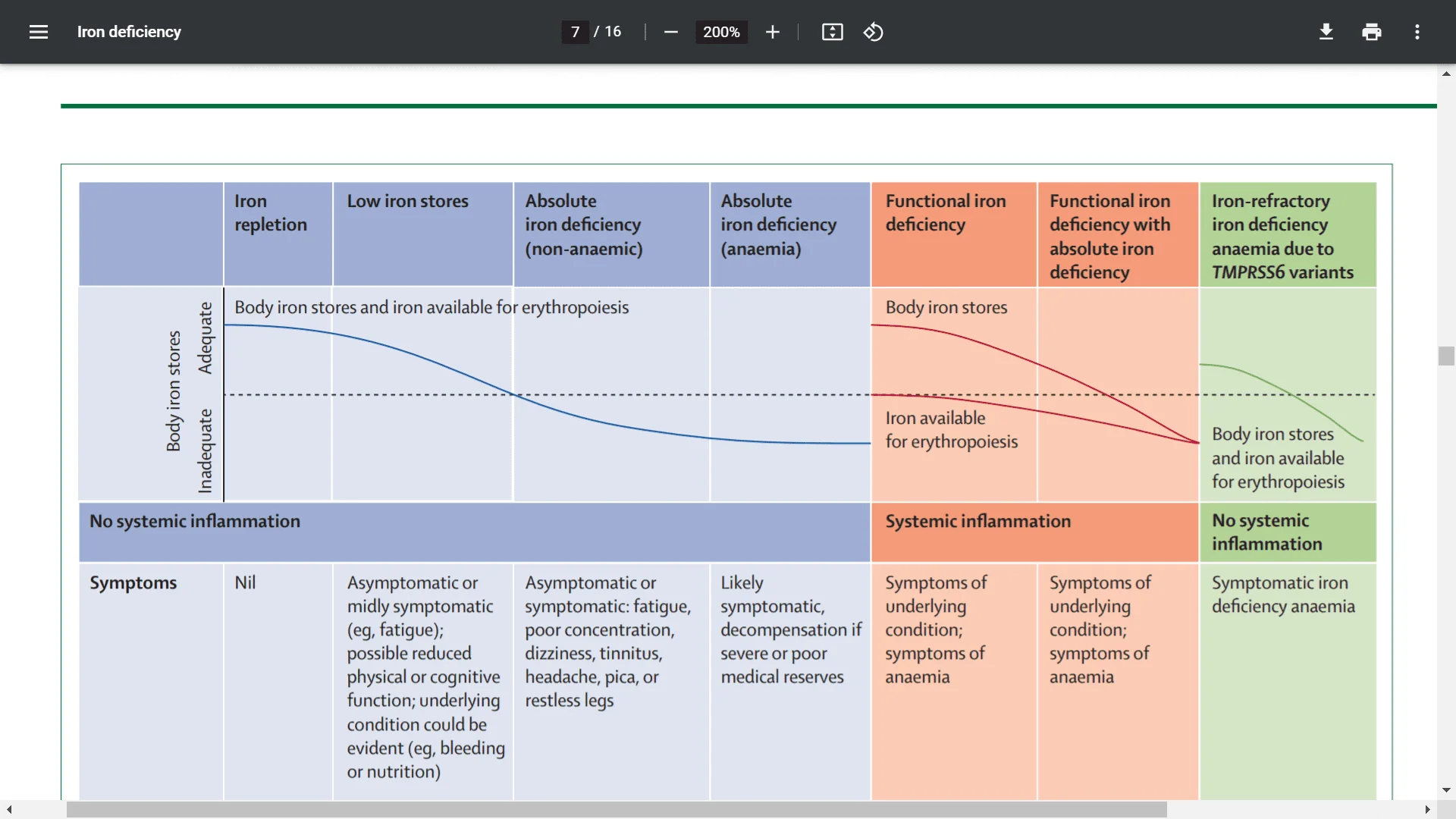This screenshot has width=1456, height=819.
Task: Click the zoom in plus button
Action: click(772, 32)
